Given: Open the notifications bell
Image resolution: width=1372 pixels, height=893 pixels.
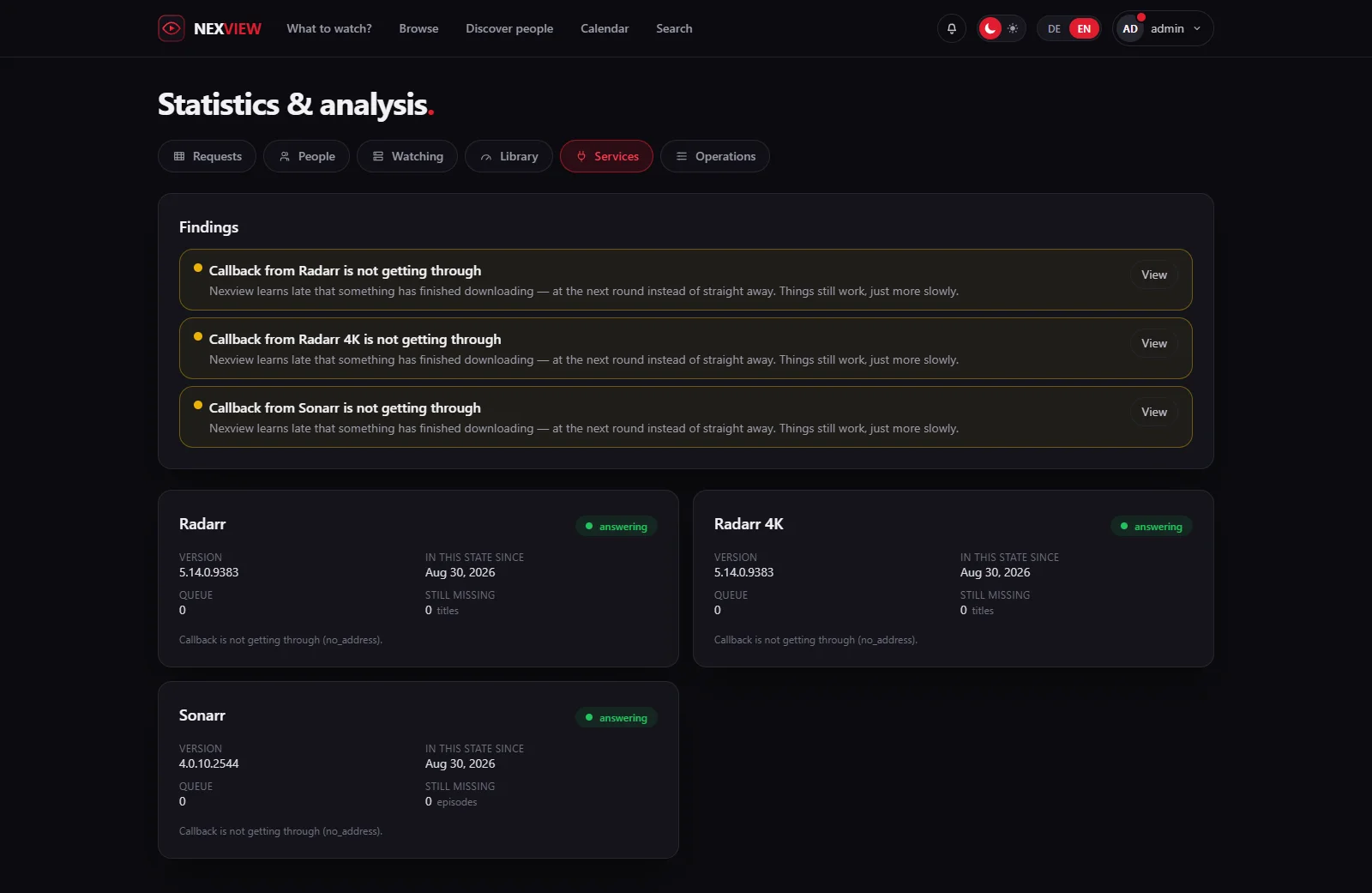Looking at the screenshot, I should (x=951, y=28).
